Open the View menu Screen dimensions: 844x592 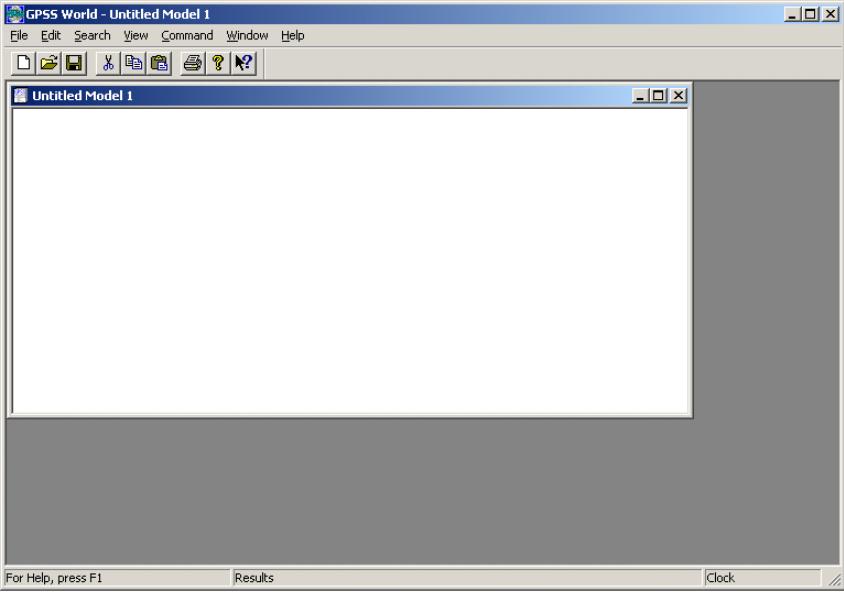[x=136, y=36]
